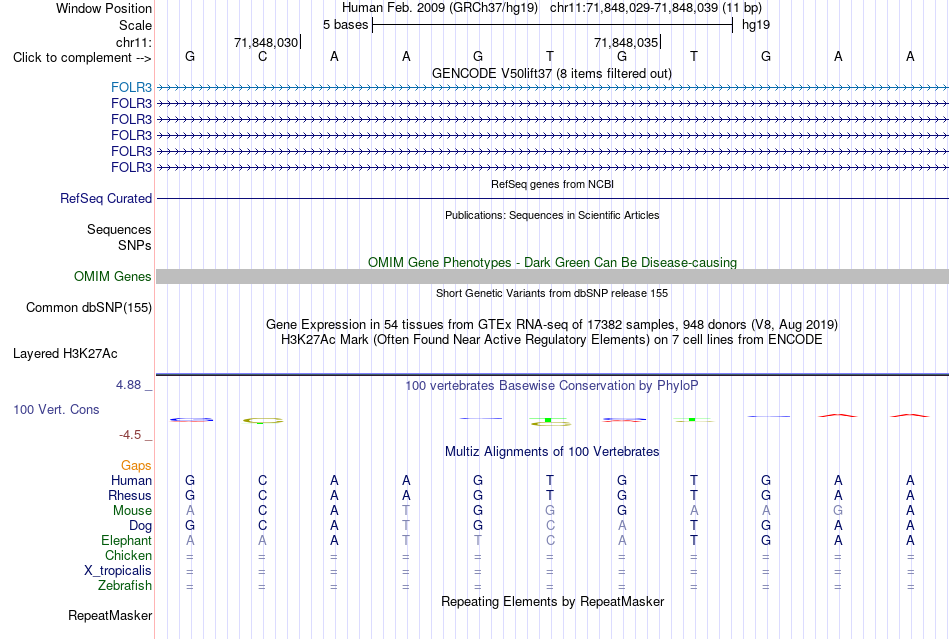950x639 pixels.
Task: Click 'Human Feb. 2009 (GRCh37/hg19)' header text
Action: [x=441, y=8]
